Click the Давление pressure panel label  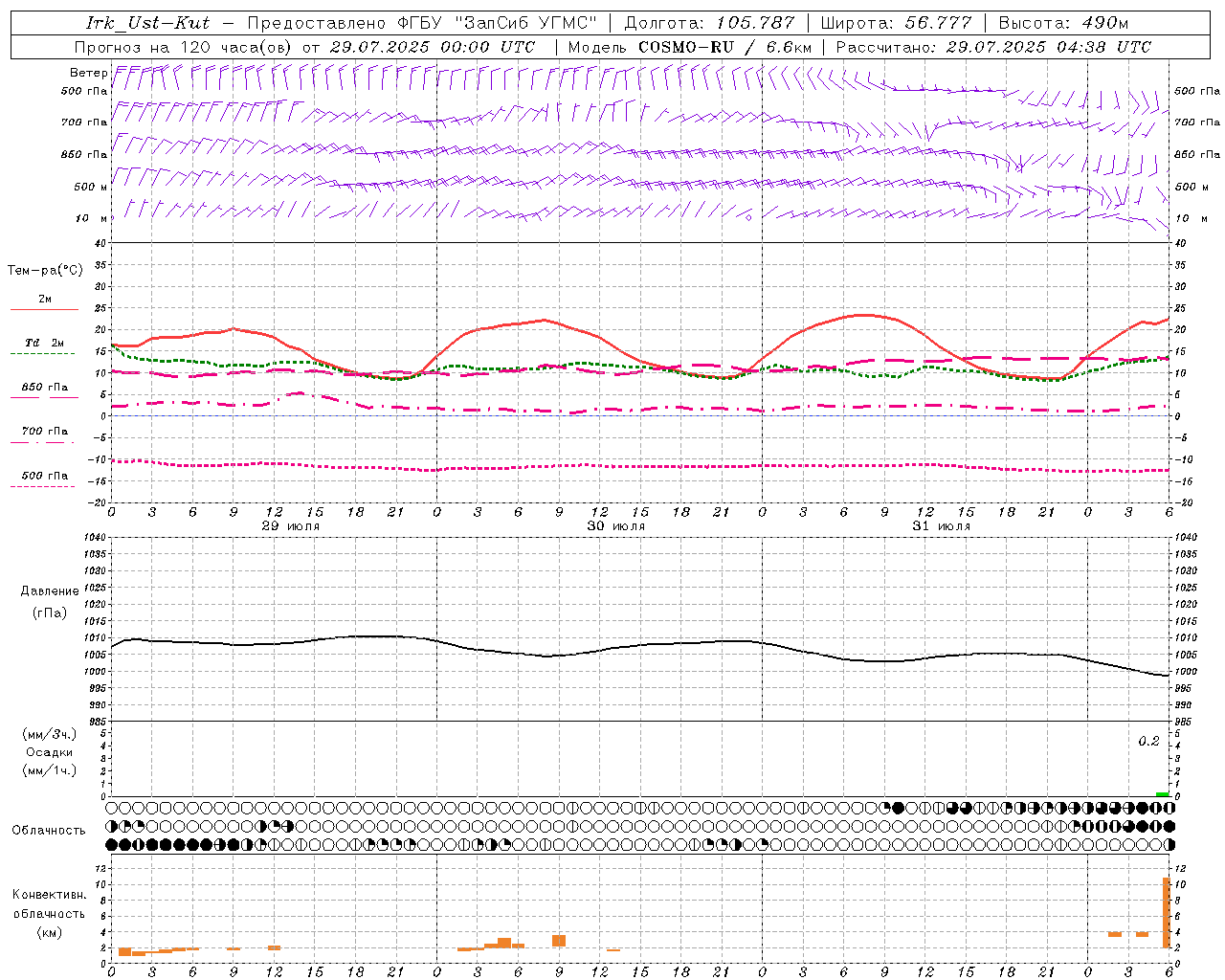pos(50,590)
